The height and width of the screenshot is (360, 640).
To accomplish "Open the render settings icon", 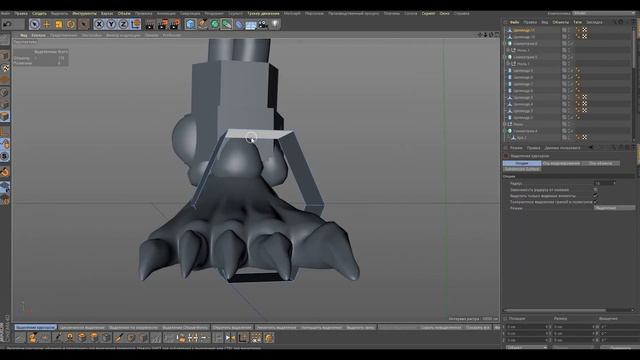I will 175,24.
